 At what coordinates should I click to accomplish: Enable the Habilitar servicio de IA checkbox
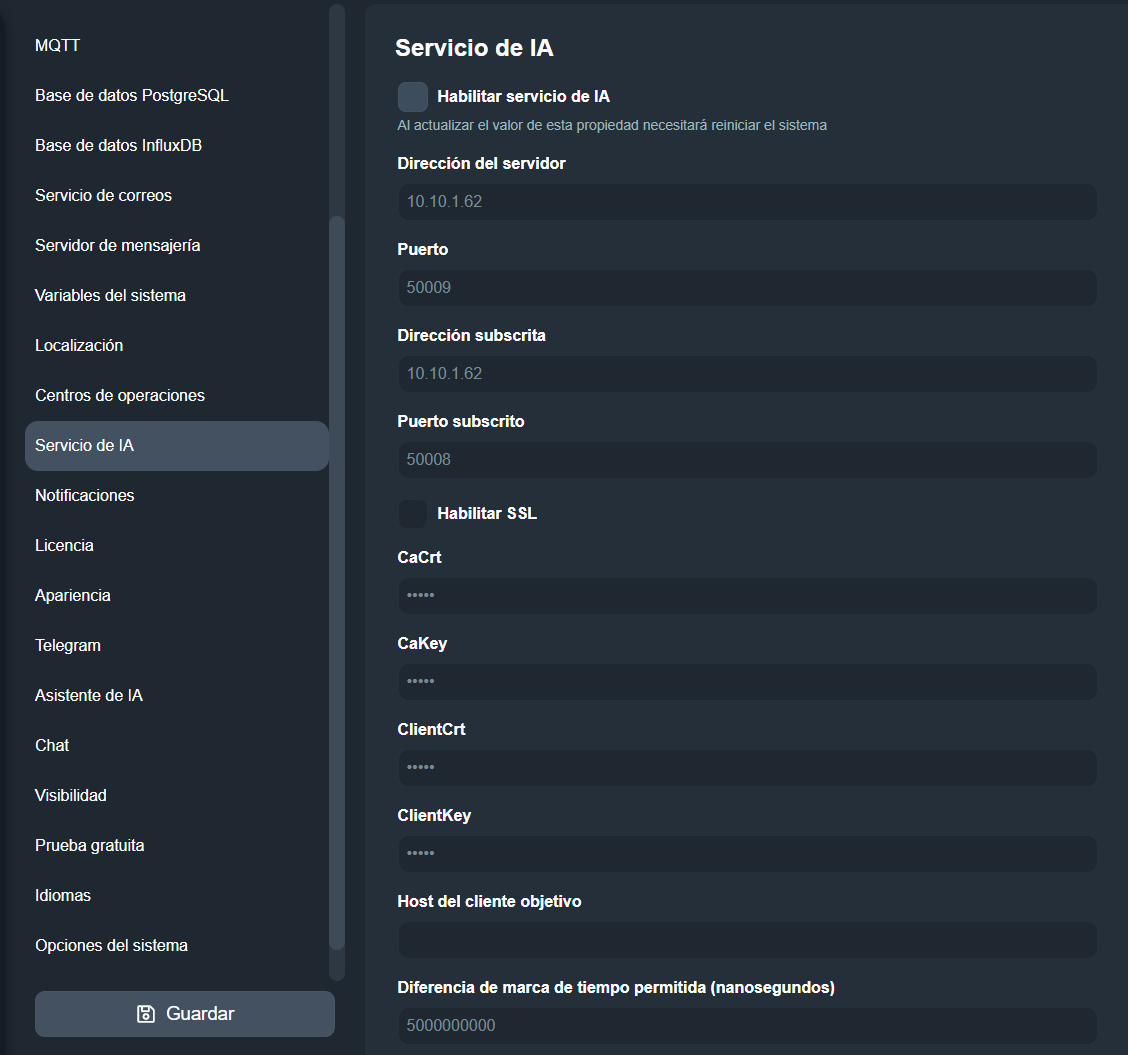click(x=413, y=97)
